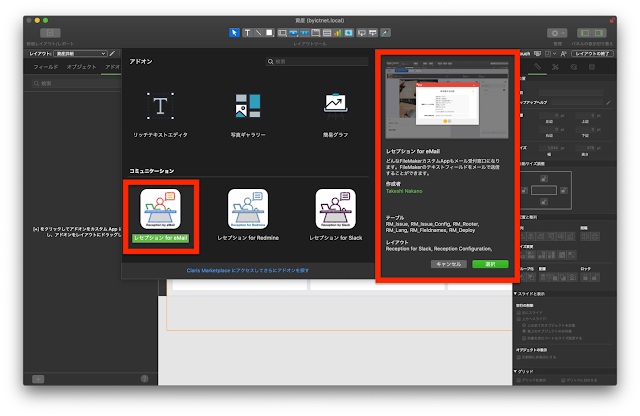The width and height of the screenshot is (640, 416).
Task: Select the Field insertion tool
Action: (362, 33)
